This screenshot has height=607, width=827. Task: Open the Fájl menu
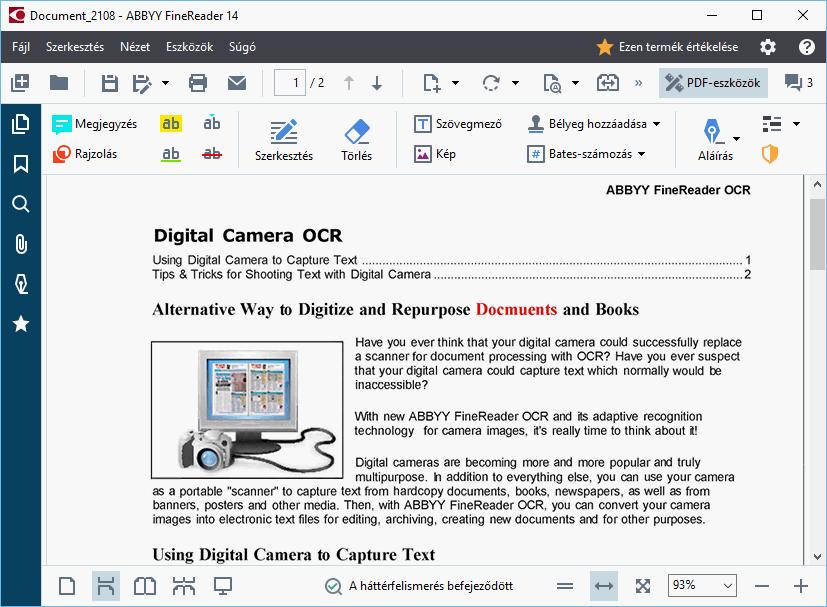tap(21, 47)
